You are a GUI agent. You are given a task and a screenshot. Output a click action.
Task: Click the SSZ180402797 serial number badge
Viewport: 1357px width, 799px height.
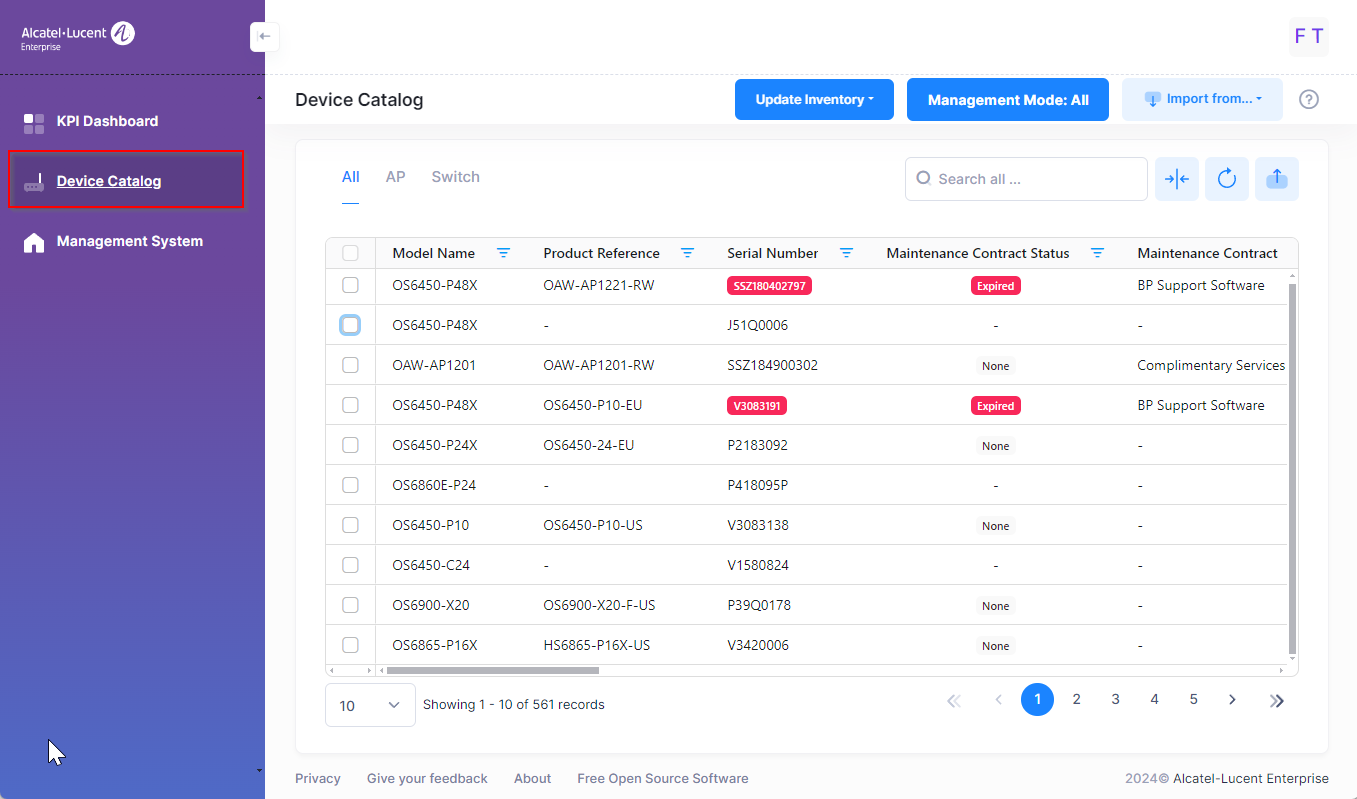tap(769, 285)
